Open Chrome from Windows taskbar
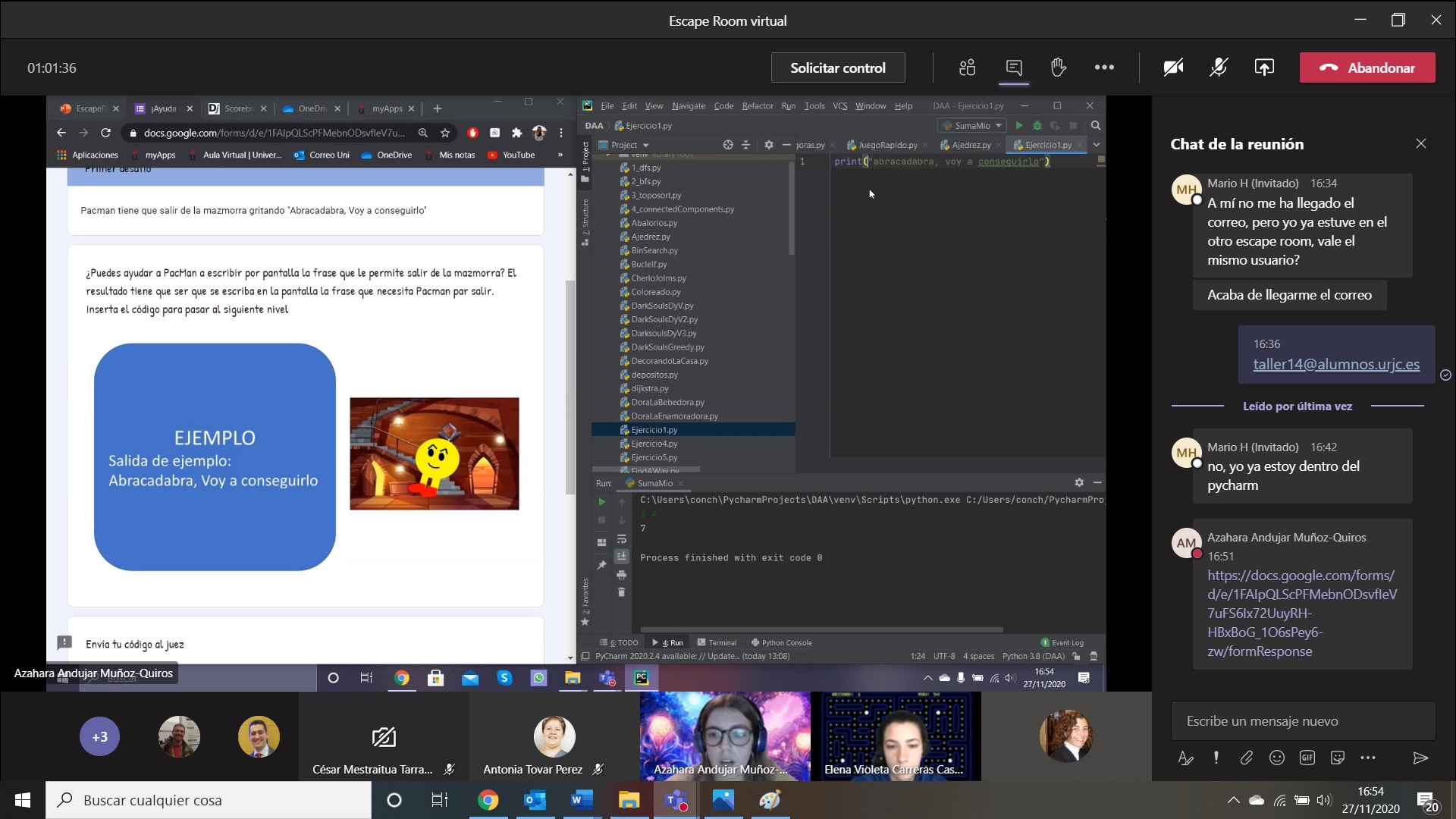Screen dimensions: 1456x819 tap(488, 800)
